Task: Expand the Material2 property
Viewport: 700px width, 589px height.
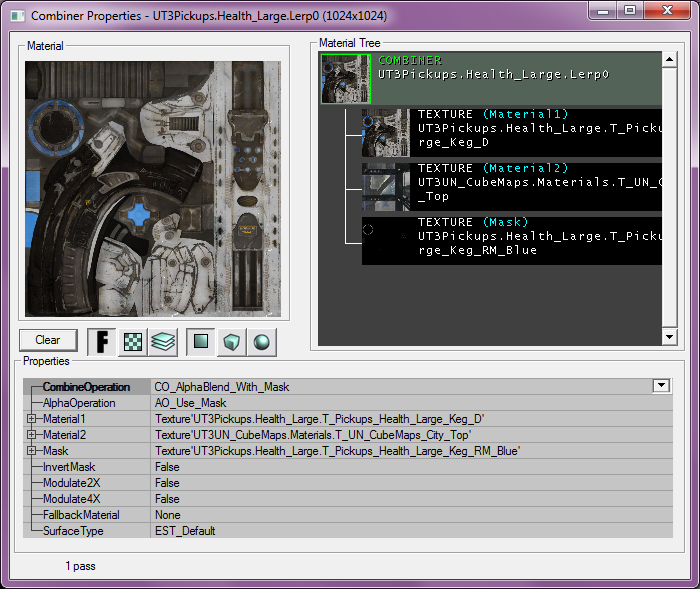Action: click(32, 435)
